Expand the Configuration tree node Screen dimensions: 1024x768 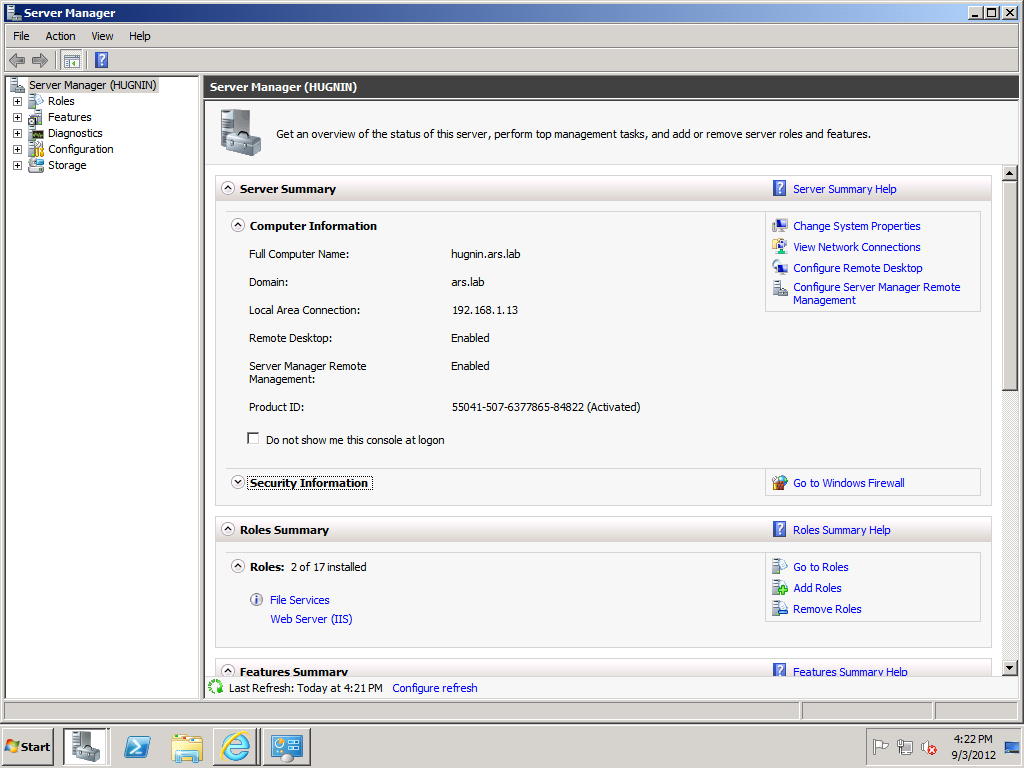click(x=18, y=150)
